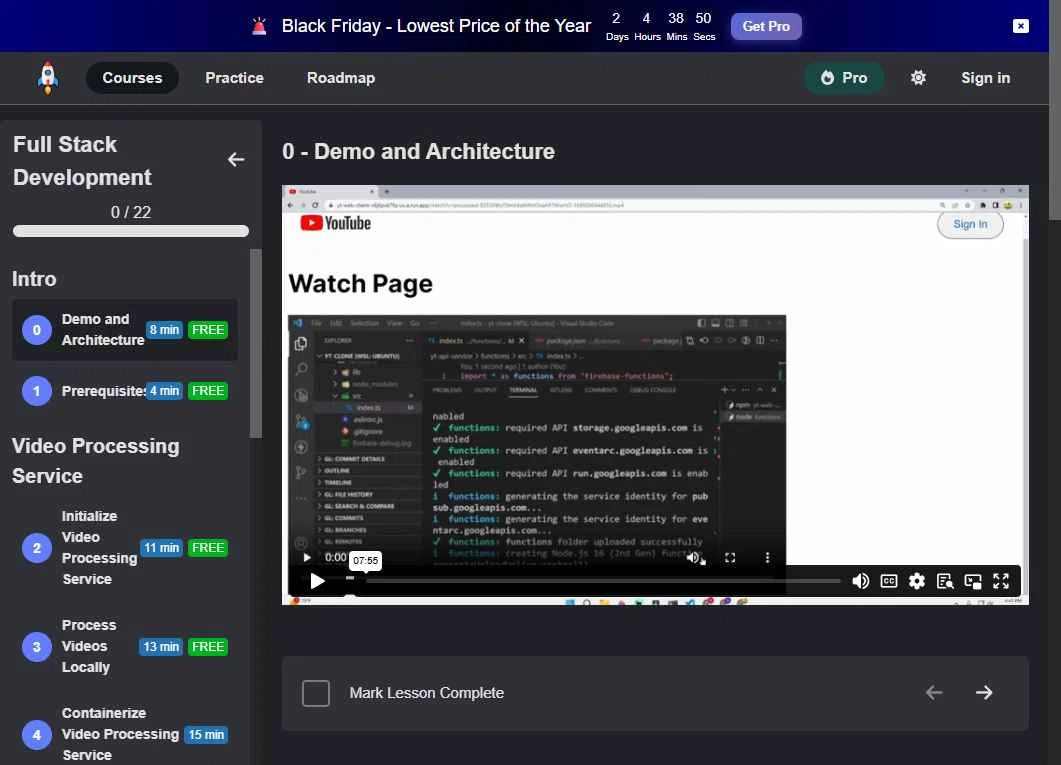Screen dimensions: 1061x765
Task: Click the 8 min duration badge
Action: coord(164,329)
